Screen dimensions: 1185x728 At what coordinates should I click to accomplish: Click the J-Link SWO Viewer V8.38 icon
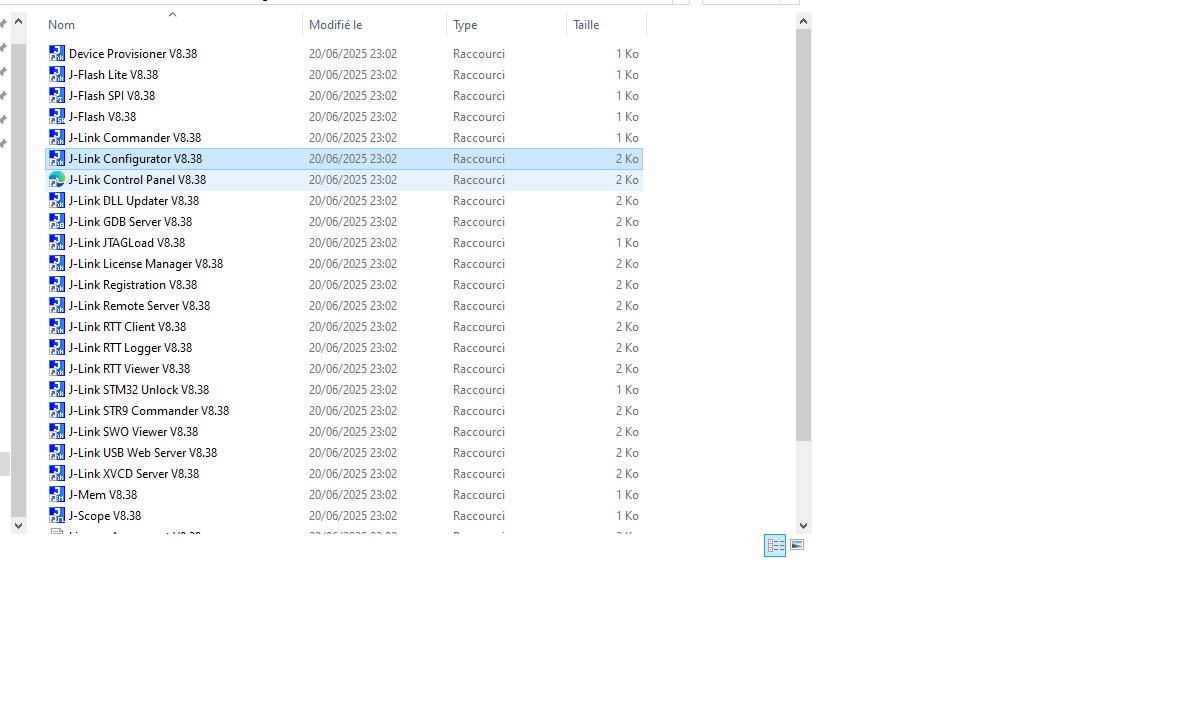pos(57,432)
